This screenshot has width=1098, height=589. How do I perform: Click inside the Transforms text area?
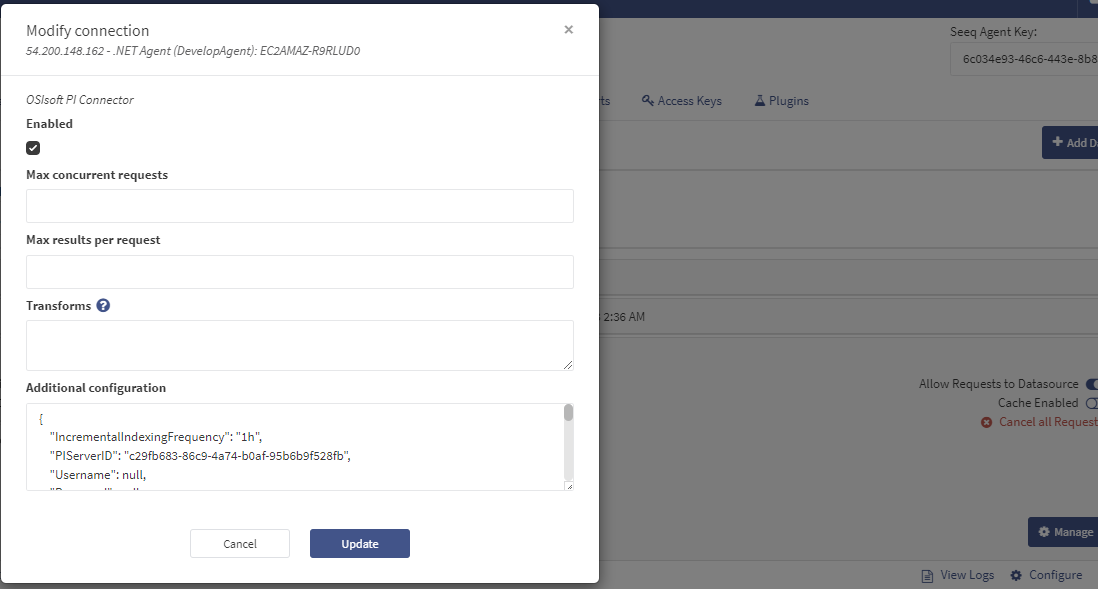(x=300, y=345)
